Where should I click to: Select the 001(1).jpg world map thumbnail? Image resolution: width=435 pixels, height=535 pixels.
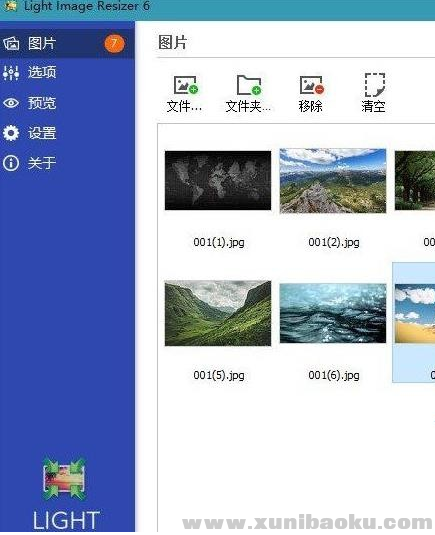point(218,180)
